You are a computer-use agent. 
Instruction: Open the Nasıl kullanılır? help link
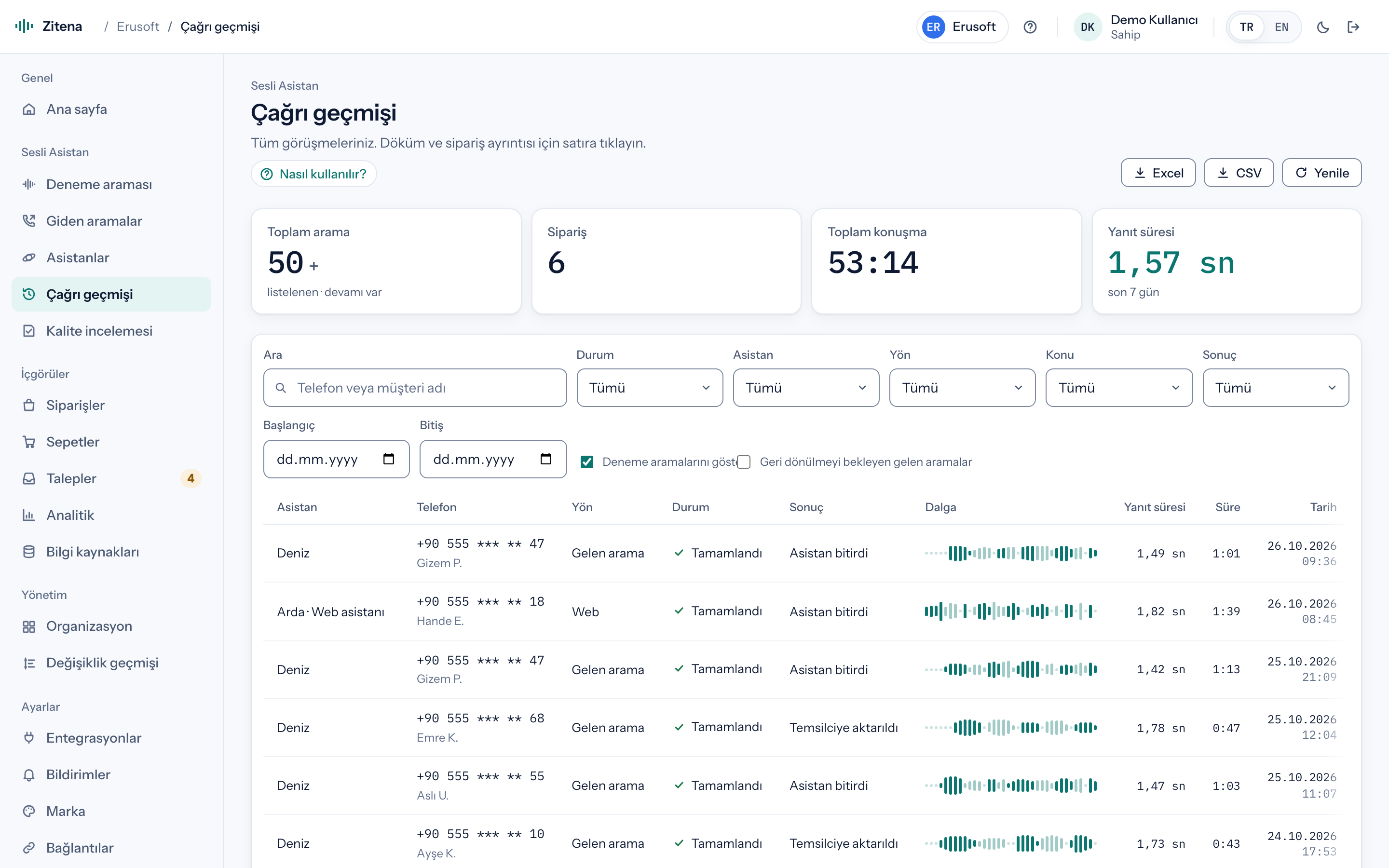point(314,174)
